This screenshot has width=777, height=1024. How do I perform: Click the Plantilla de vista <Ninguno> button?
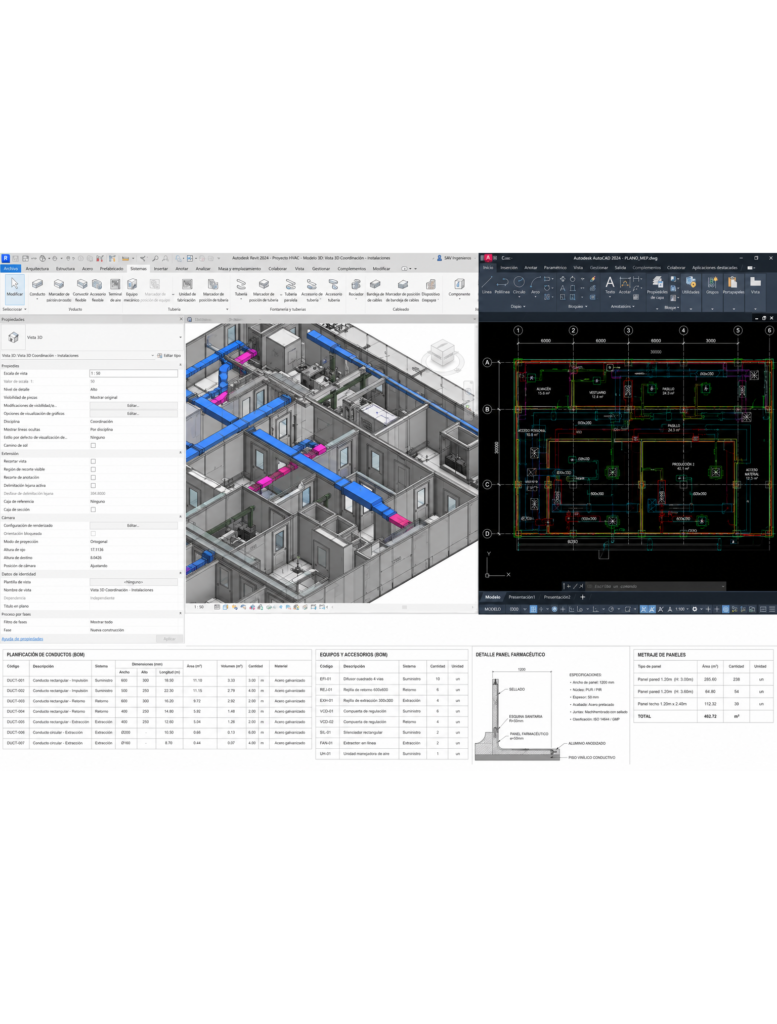tap(133, 582)
